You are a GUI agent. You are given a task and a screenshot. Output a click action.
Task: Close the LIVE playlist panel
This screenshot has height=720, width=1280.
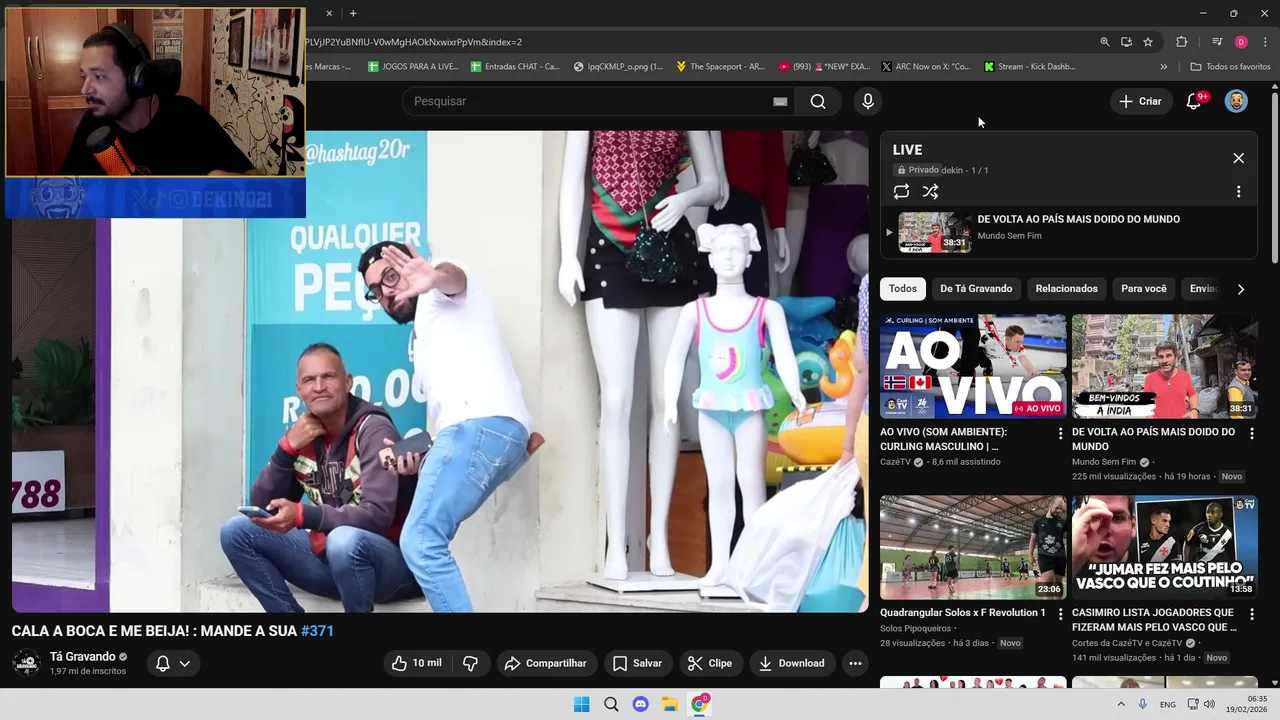pyautogui.click(x=1239, y=158)
